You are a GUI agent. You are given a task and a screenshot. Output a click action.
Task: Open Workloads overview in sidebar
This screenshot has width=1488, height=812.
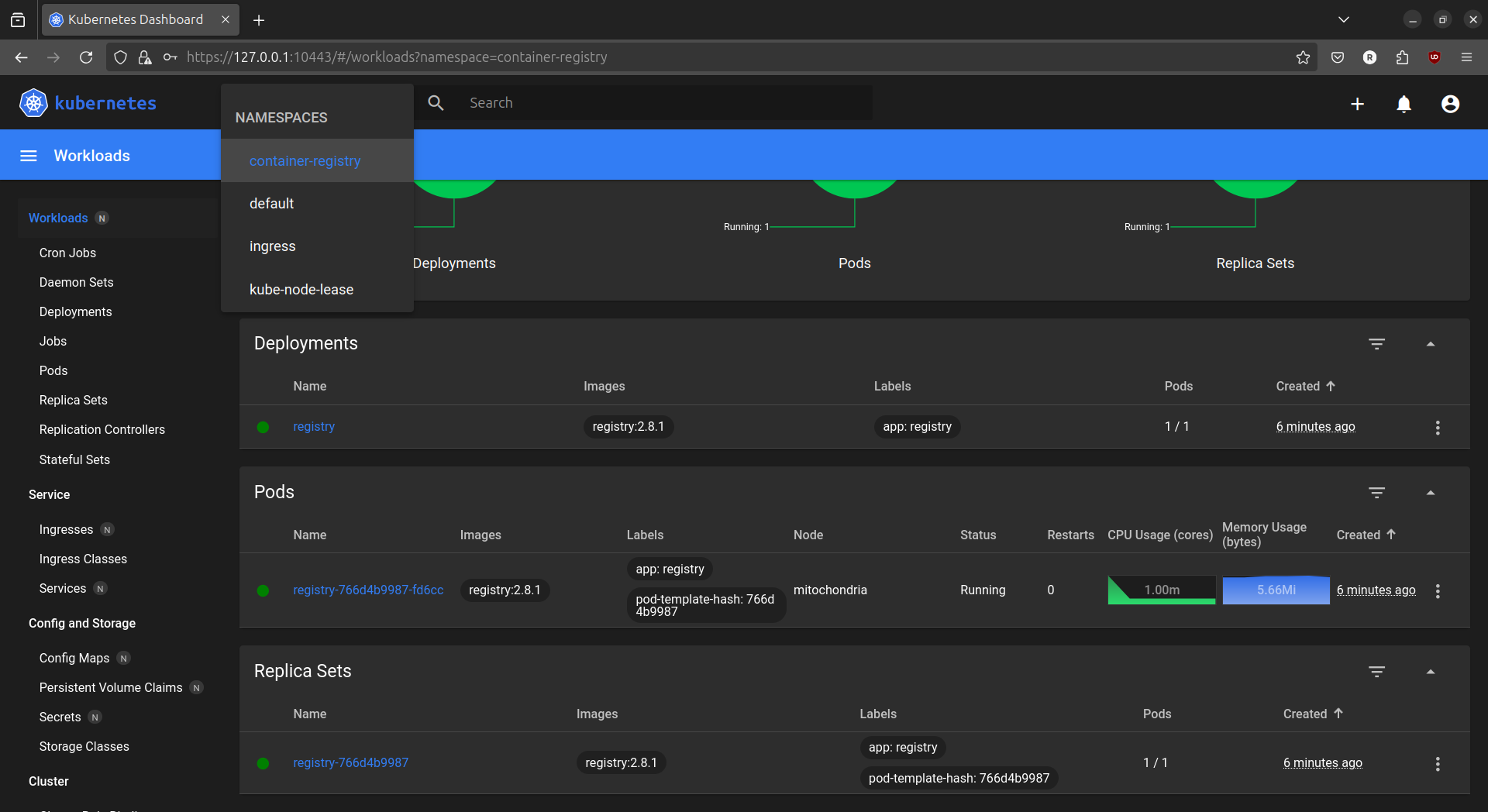point(58,218)
